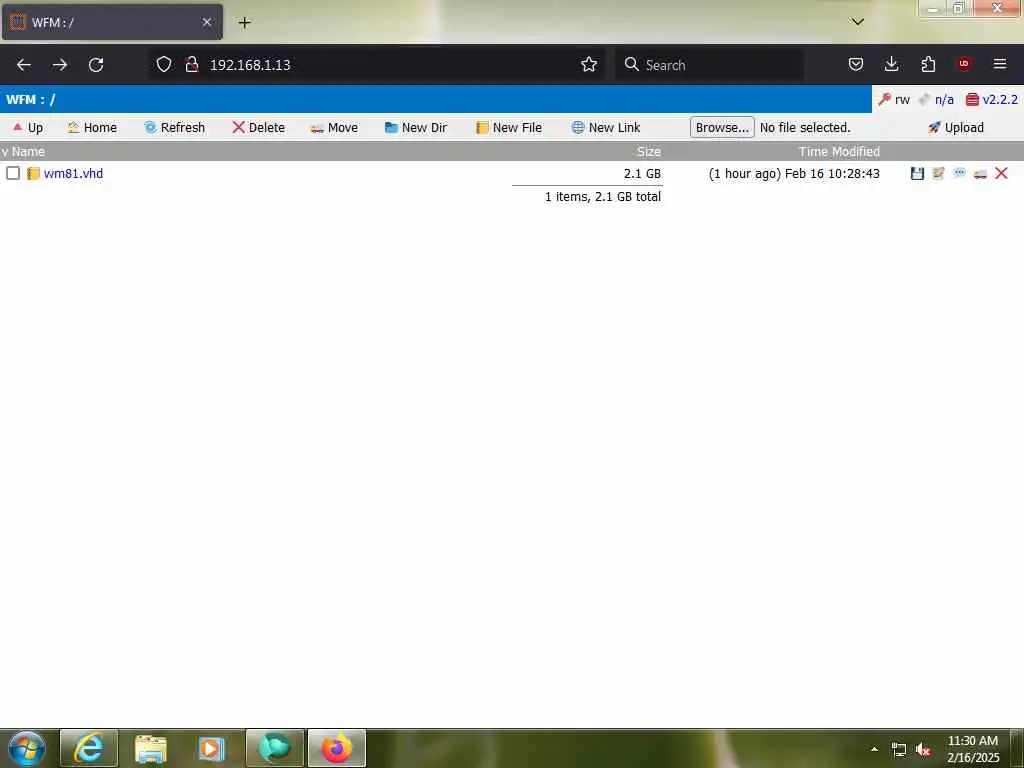This screenshot has height=768, width=1024.
Task: Go forward in Firefox
Action: point(60,65)
